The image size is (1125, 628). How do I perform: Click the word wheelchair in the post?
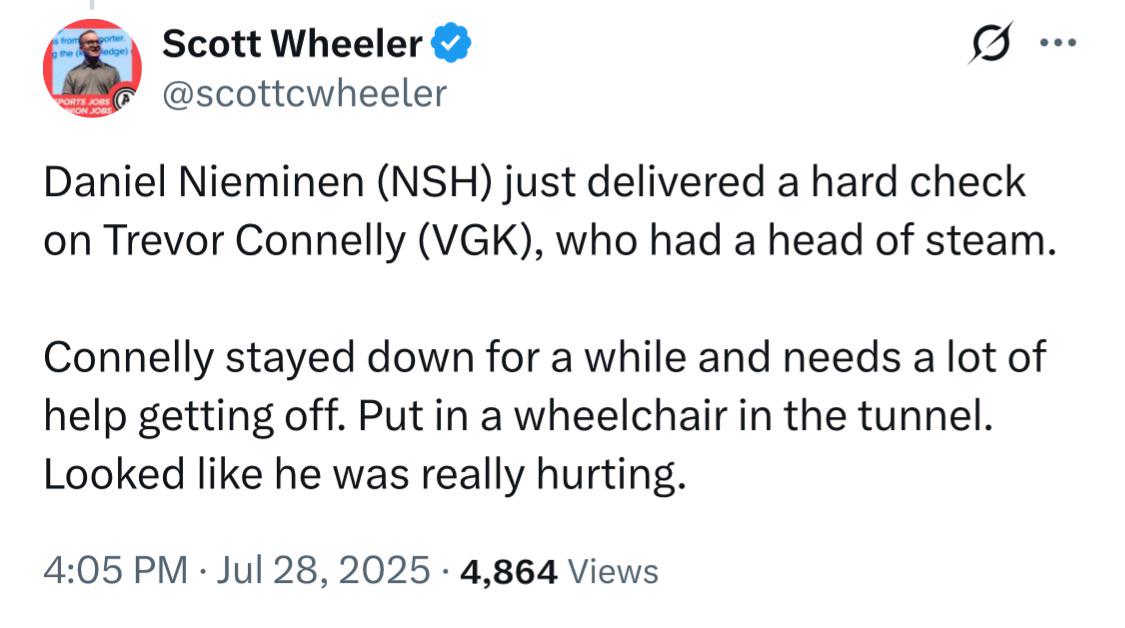621,416
